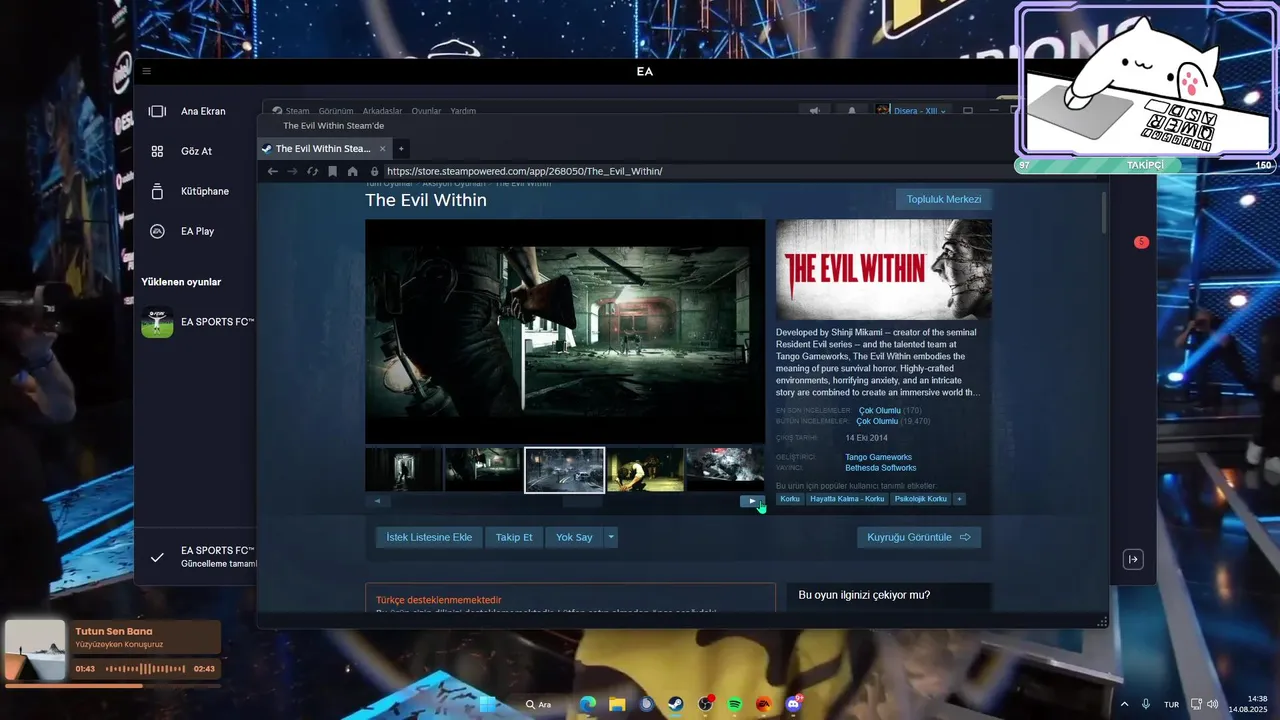The image size is (1280, 720).
Task: Open the Oyunlar menu in Steam
Action: (x=426, y=111)
